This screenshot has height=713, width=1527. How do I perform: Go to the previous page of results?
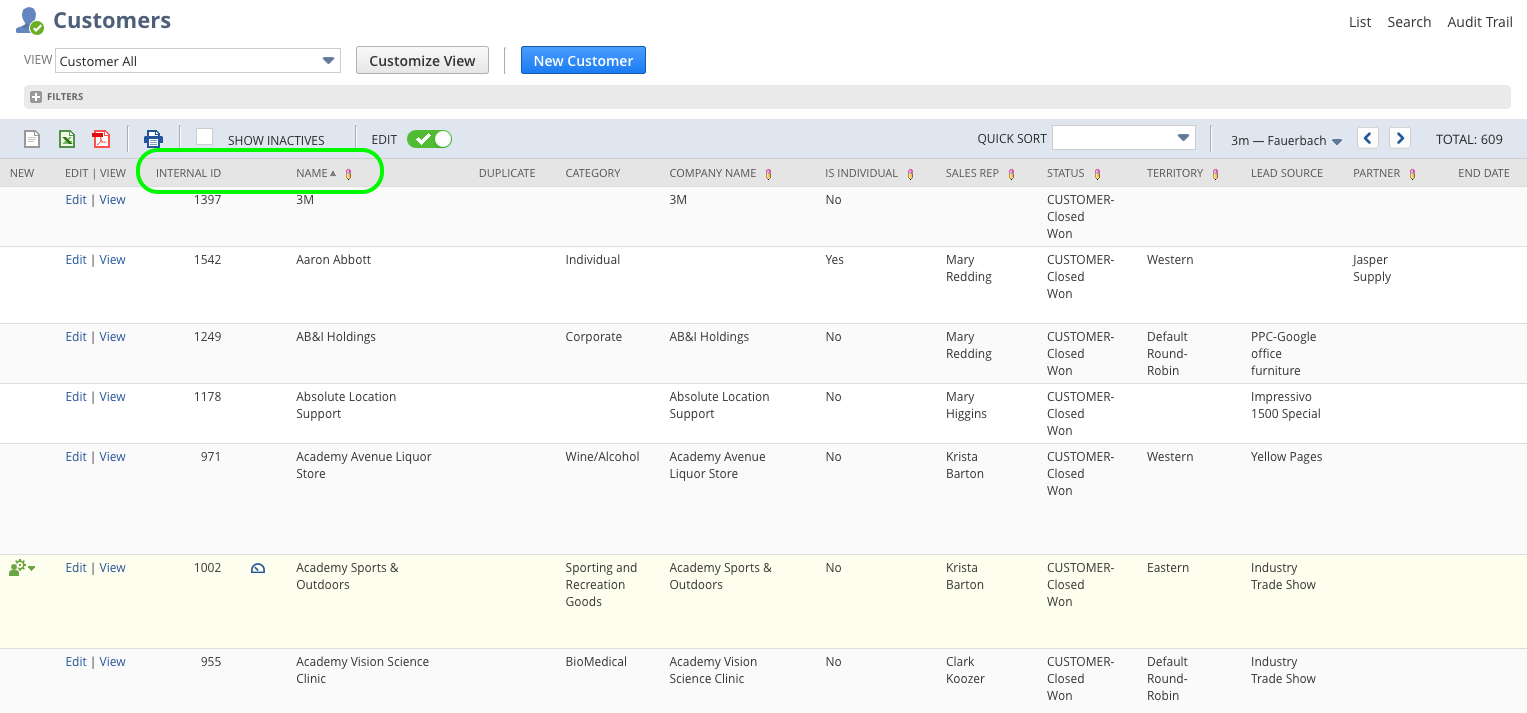(x=1368, y=138)
